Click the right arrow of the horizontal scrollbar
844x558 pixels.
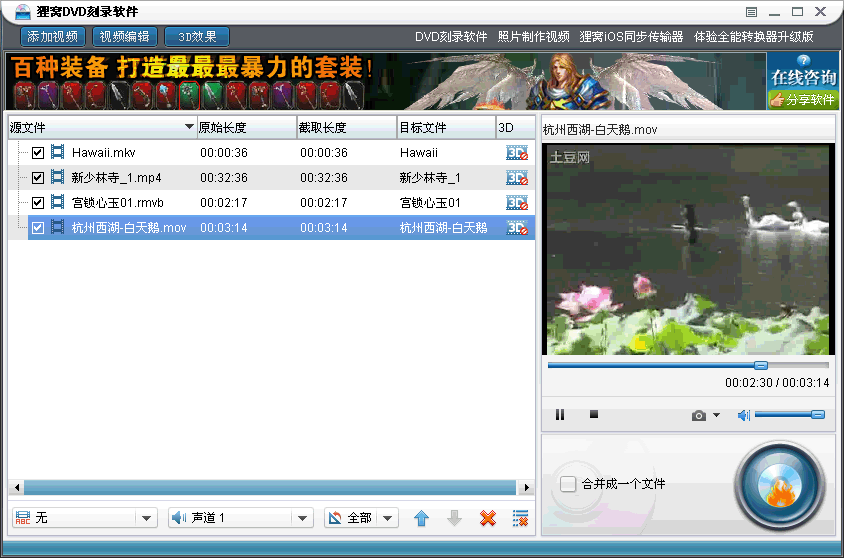tap(526, 488)
